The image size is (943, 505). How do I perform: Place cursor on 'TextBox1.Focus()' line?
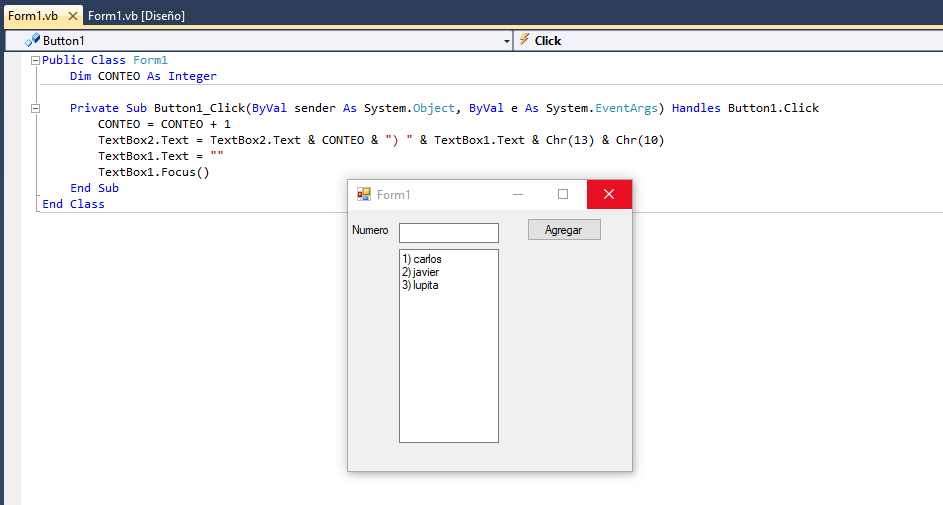[153, 173]
